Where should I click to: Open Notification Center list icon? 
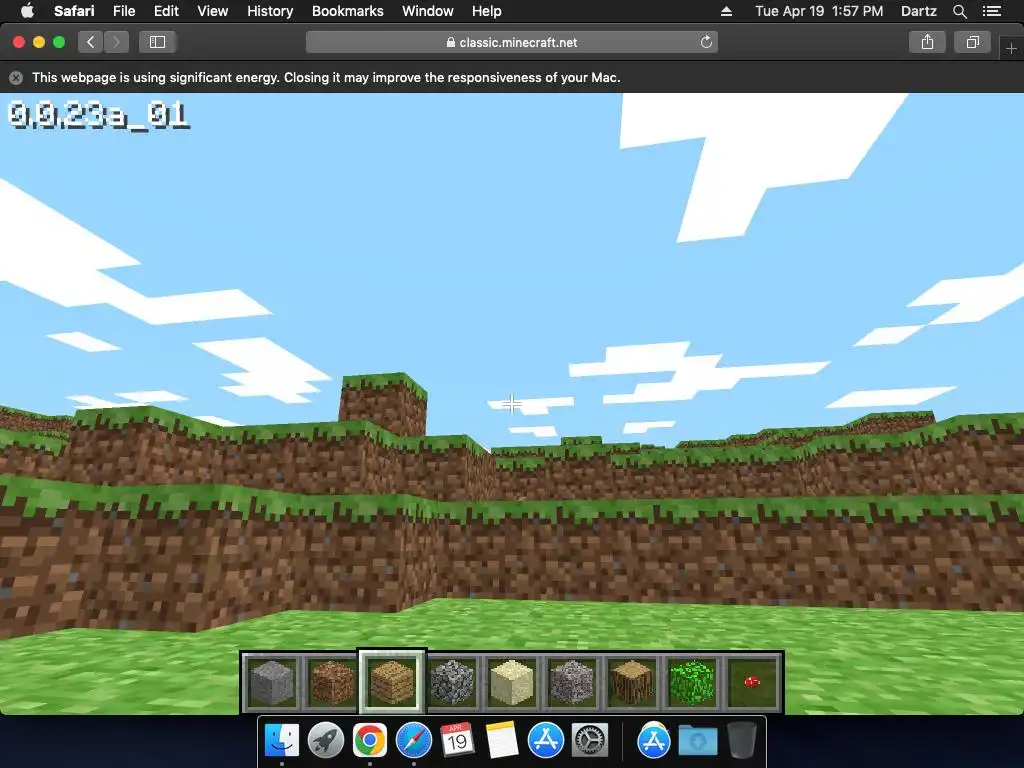click(x=992, y=11)
